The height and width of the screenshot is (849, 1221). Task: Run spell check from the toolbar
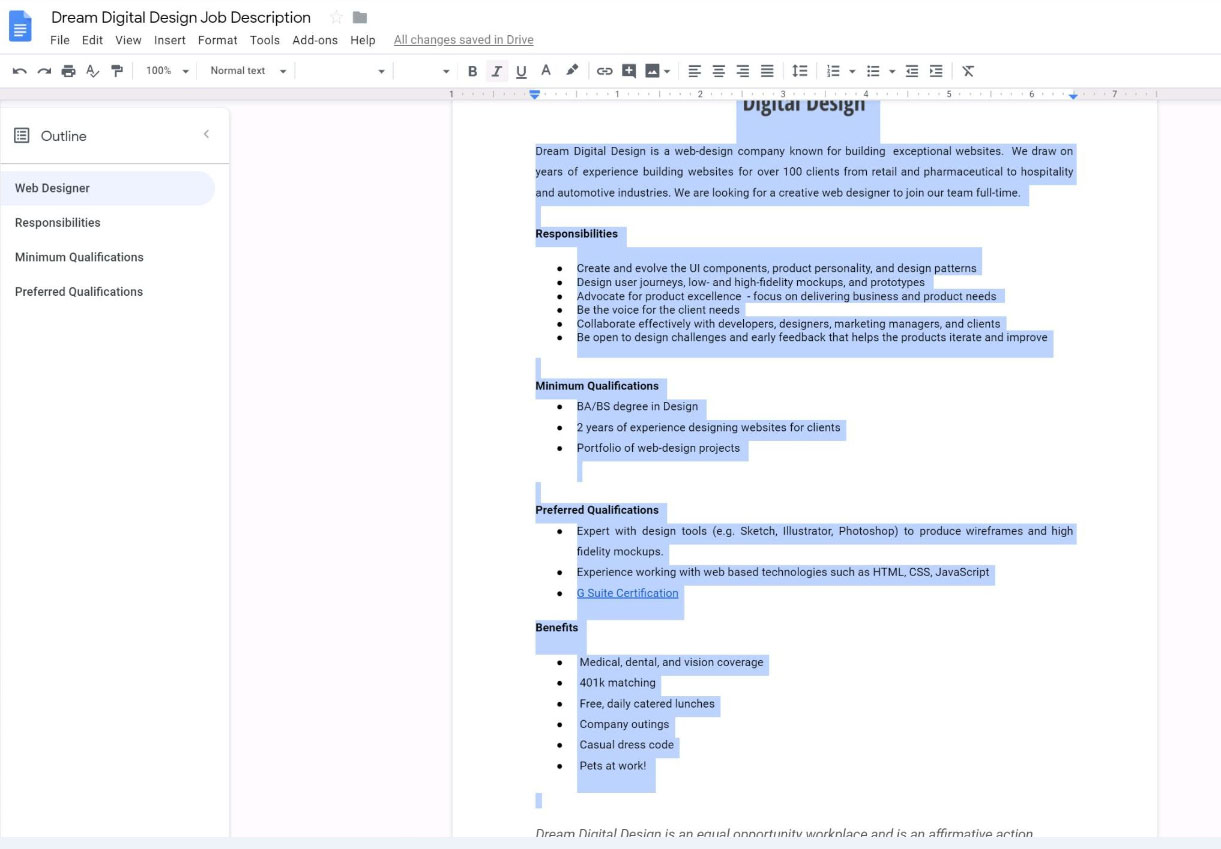(93, 71)
